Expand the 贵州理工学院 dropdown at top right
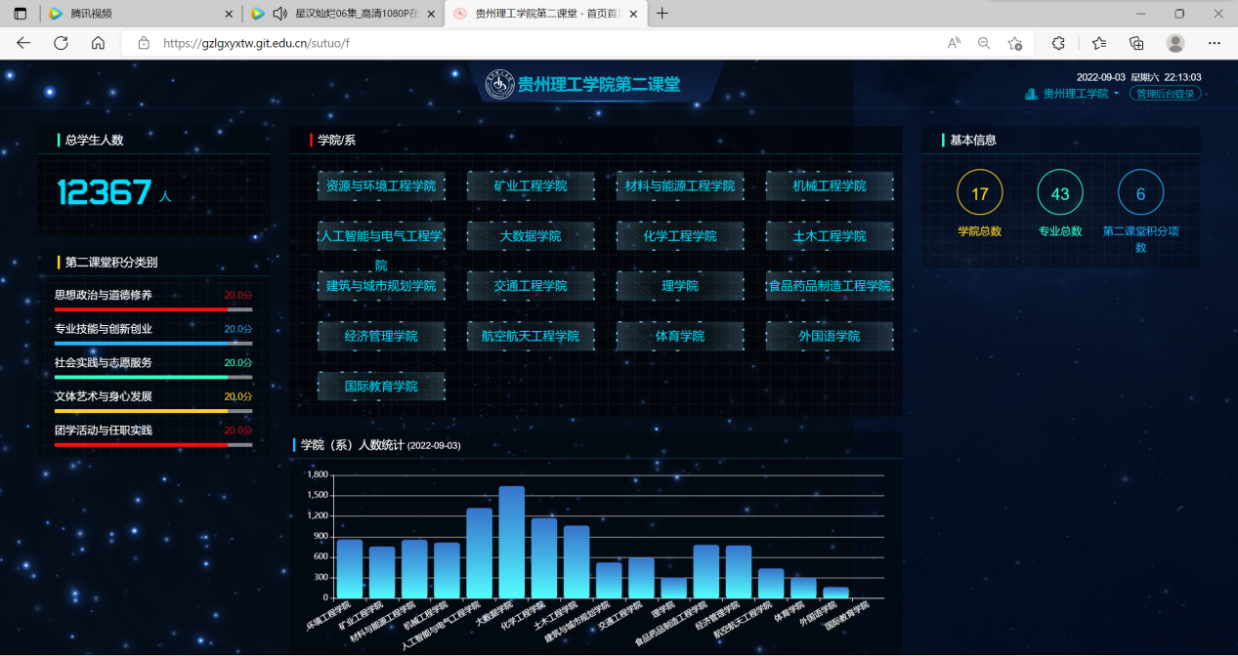Image resolution: width=1238 pixels, height=656 pixels. point(1072,93)
